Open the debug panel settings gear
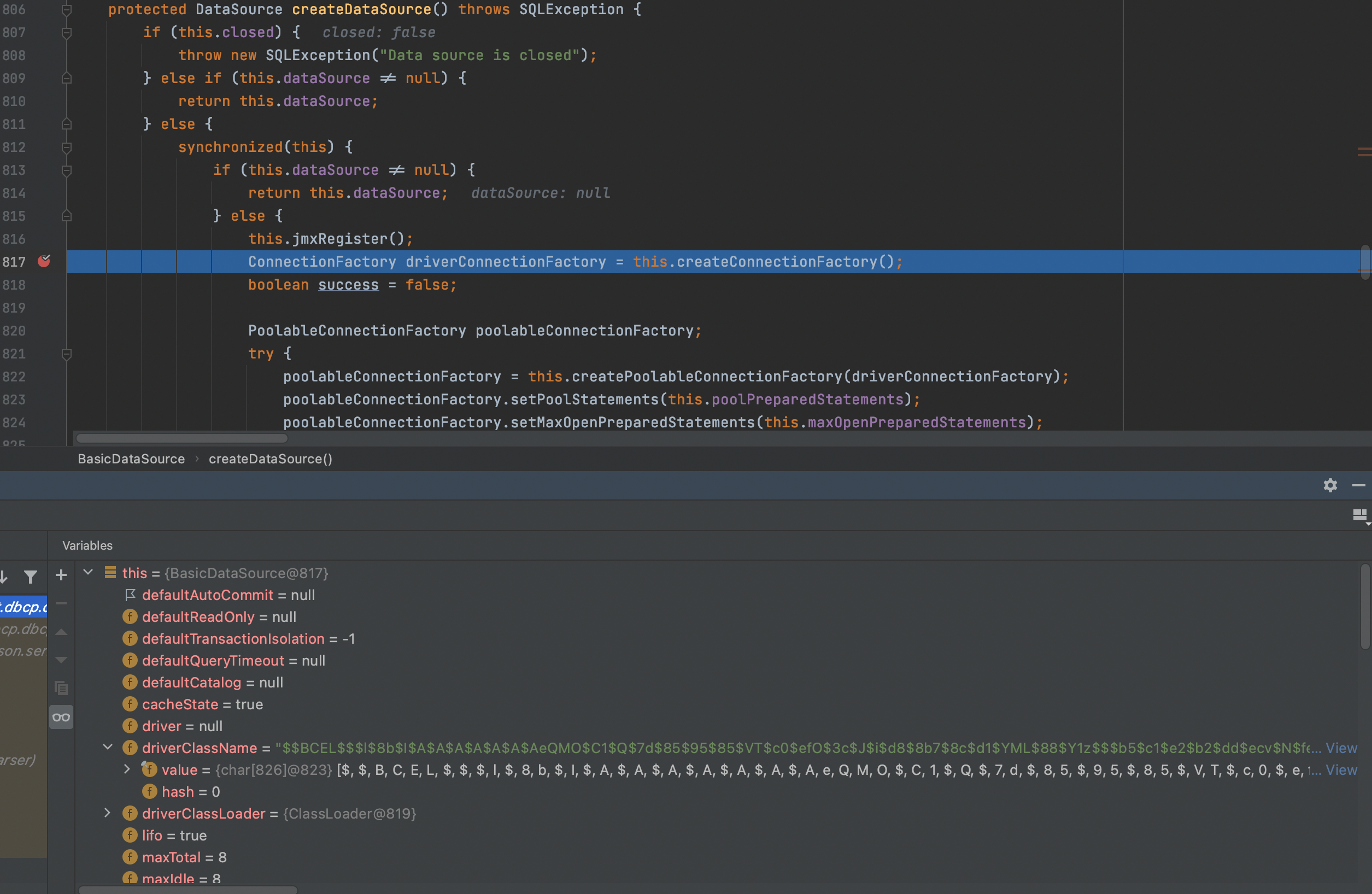This screenshot has width=1372, height=894. 1330,485
